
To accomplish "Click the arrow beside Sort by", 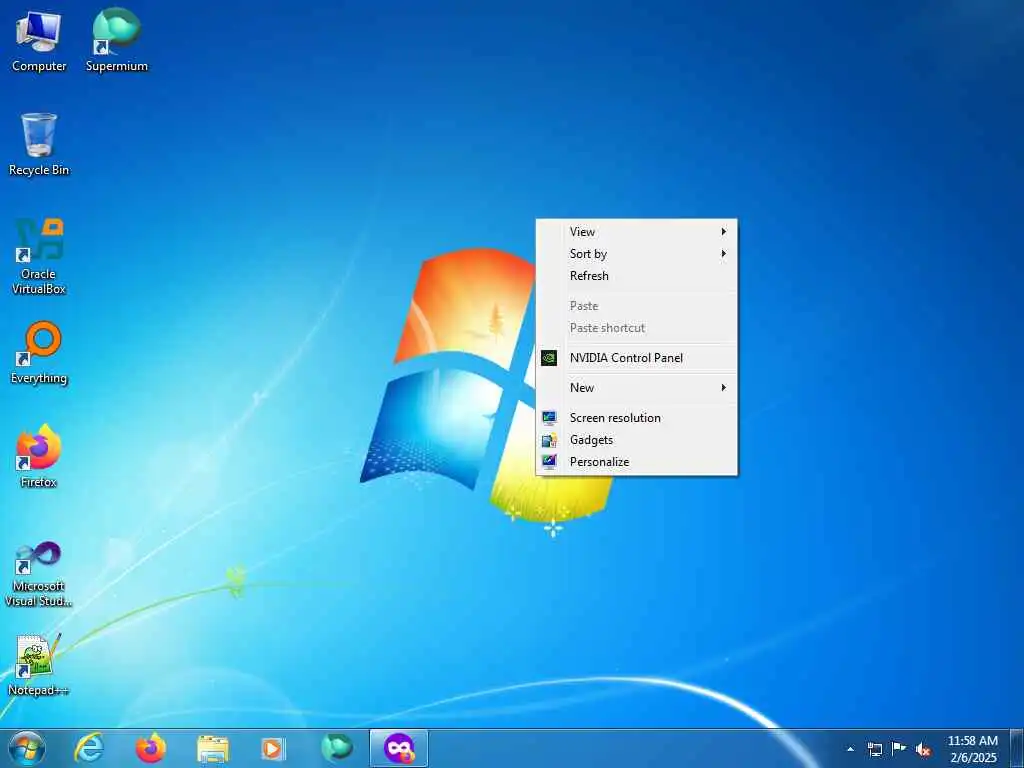I will [724, 254].
